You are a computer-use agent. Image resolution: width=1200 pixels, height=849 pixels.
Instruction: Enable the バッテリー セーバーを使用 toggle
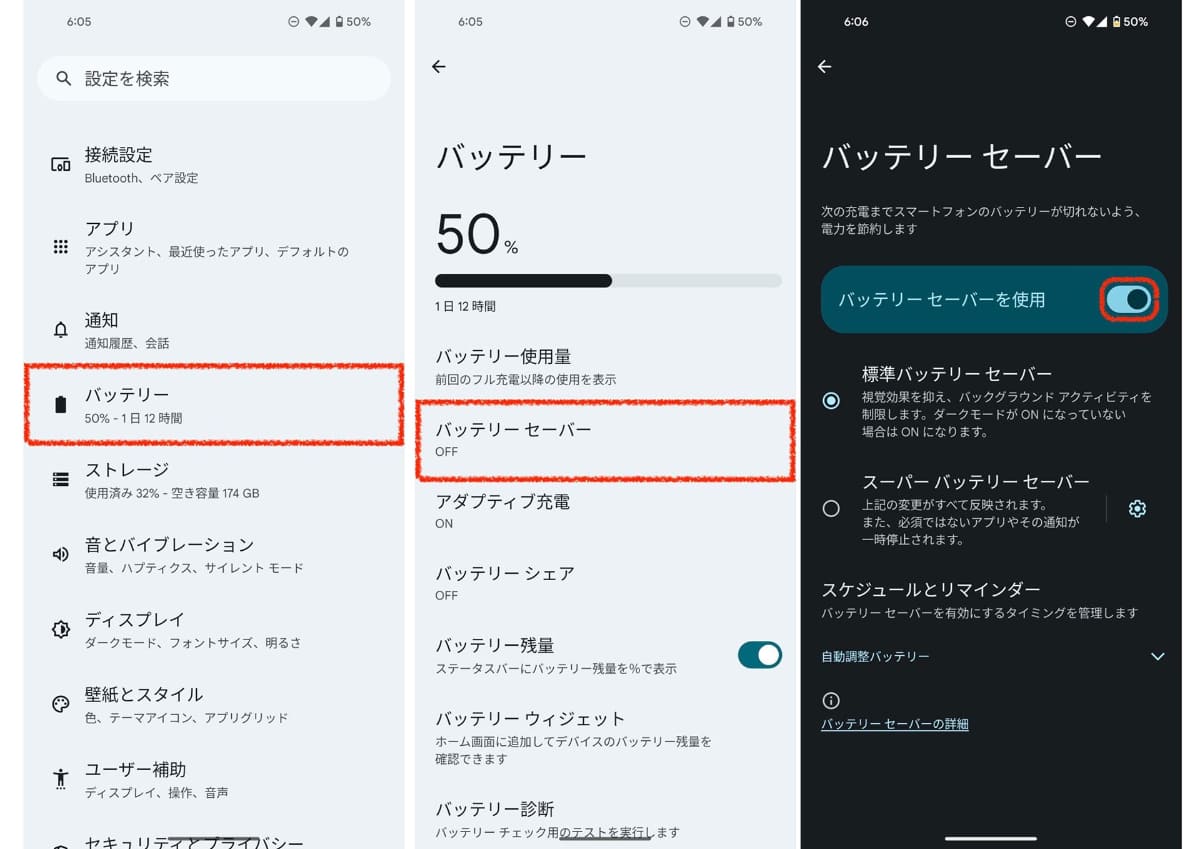(1128, 298)
